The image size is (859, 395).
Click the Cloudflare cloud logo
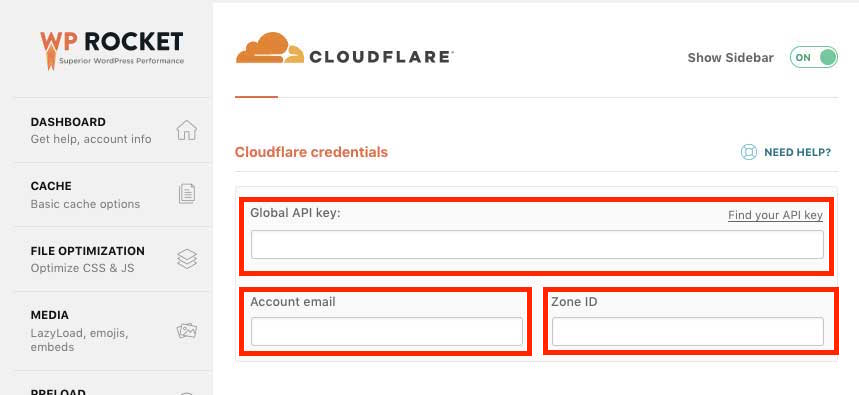[270, 48]
